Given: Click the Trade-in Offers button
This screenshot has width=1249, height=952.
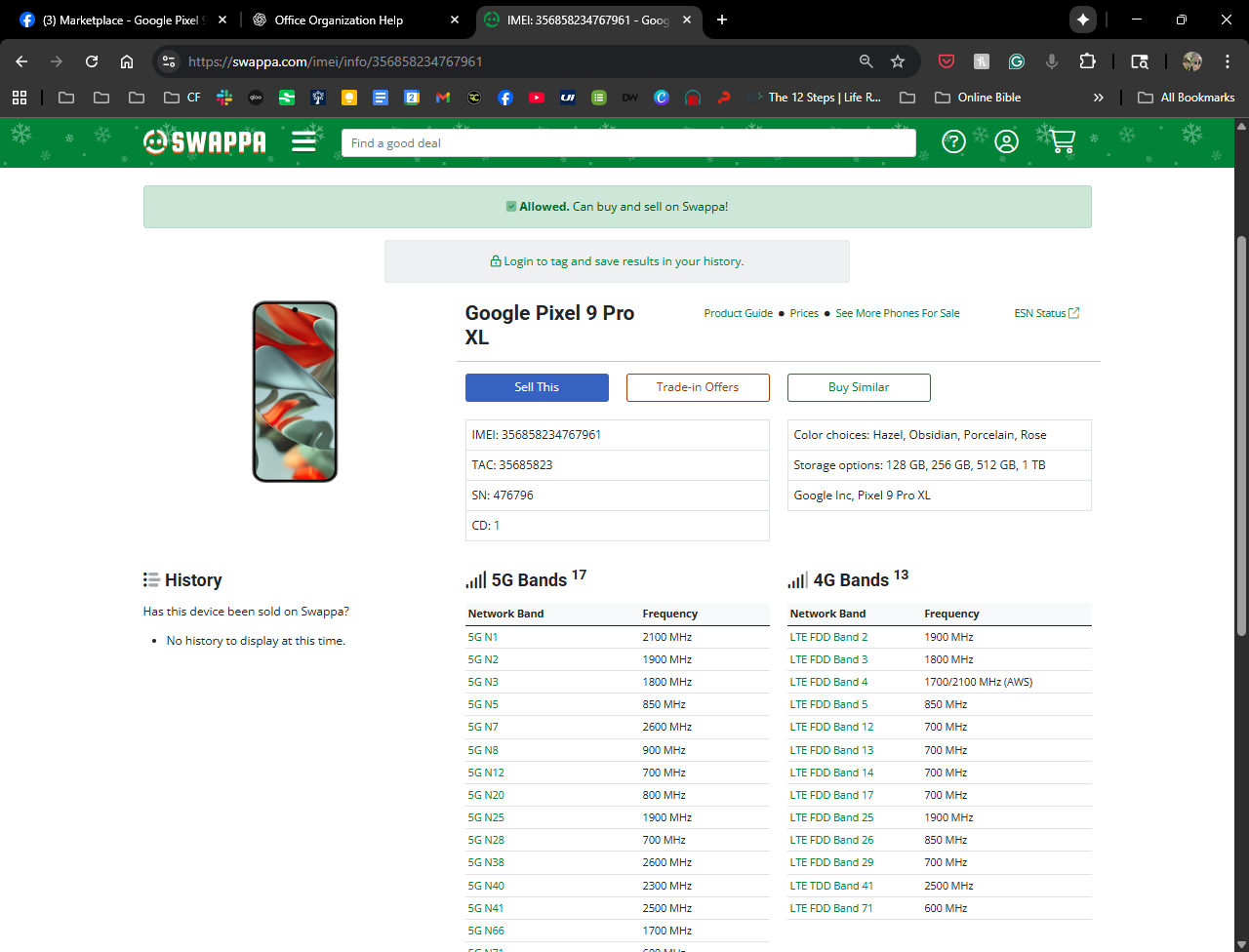Looking at the screenshot, I should (698, 387).
